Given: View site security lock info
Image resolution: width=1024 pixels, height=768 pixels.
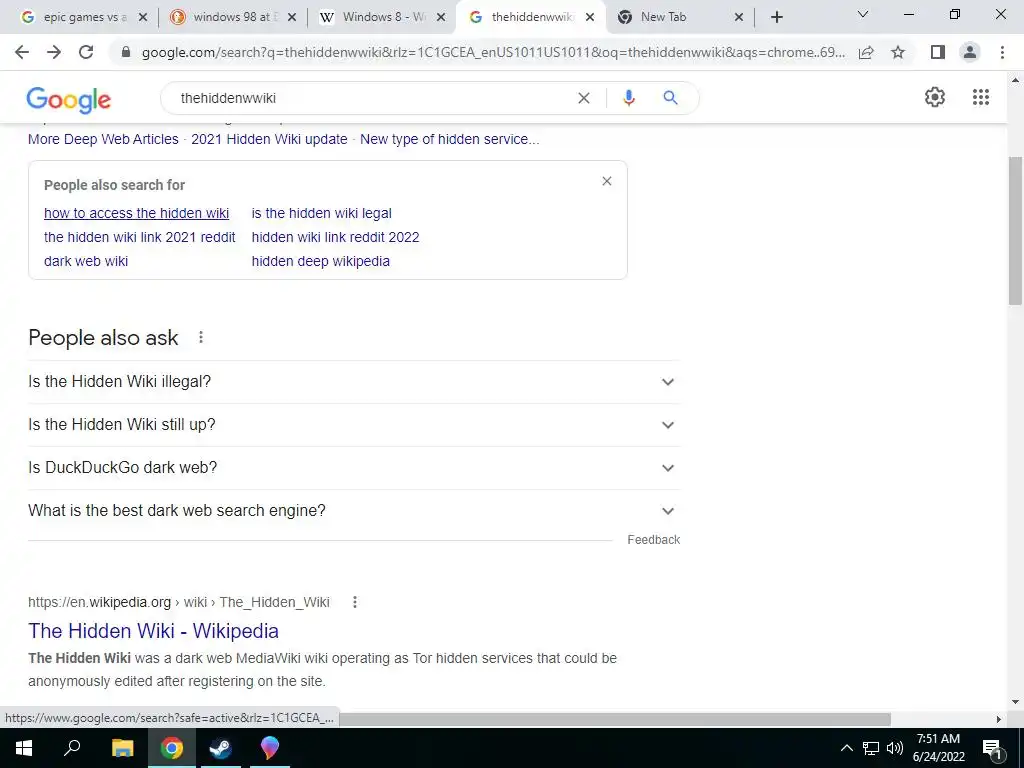Looking at the screenshot, I should pos(126,52).
